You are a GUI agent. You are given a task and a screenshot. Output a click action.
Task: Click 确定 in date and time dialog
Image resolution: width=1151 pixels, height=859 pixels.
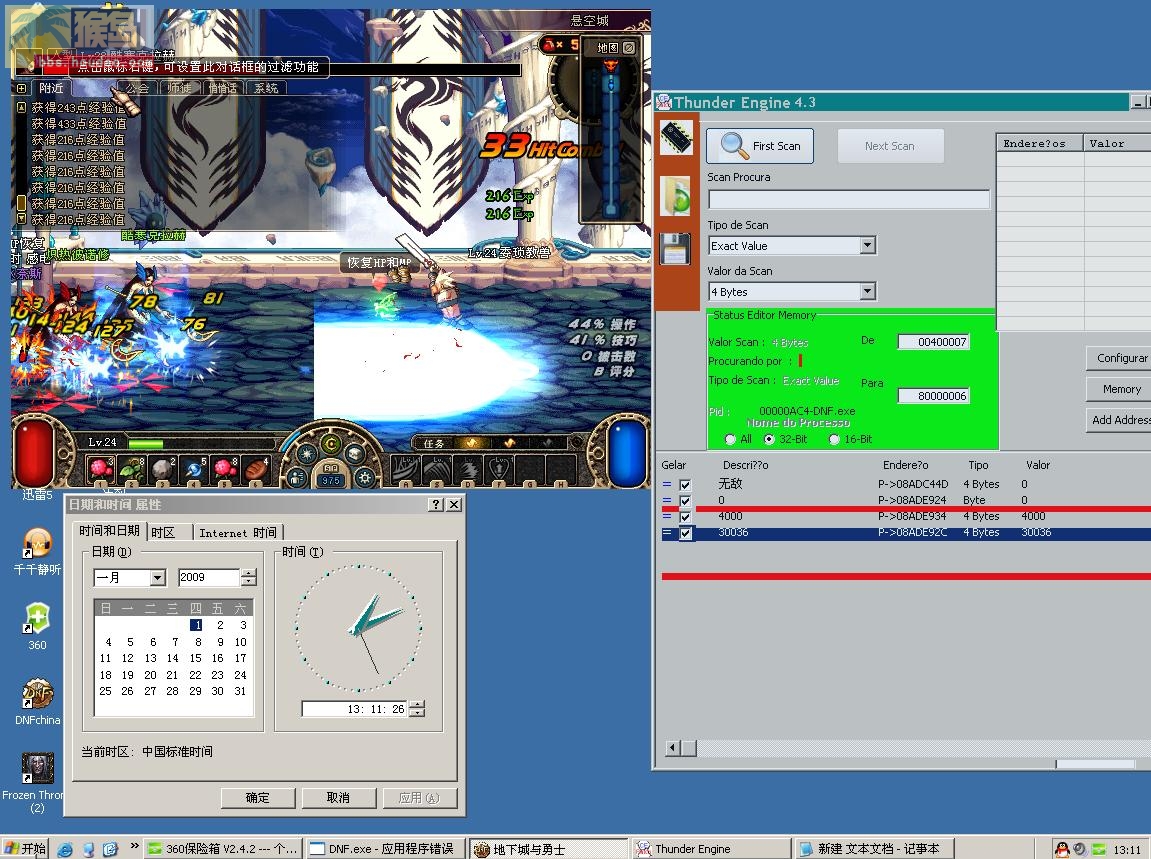click(x=258, y=798)
